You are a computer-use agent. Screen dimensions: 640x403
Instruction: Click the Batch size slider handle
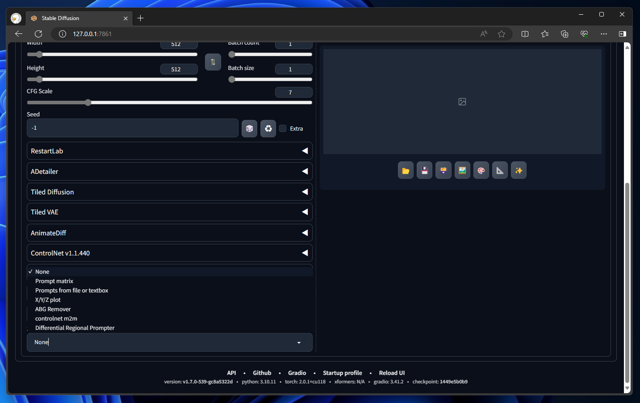232,79
